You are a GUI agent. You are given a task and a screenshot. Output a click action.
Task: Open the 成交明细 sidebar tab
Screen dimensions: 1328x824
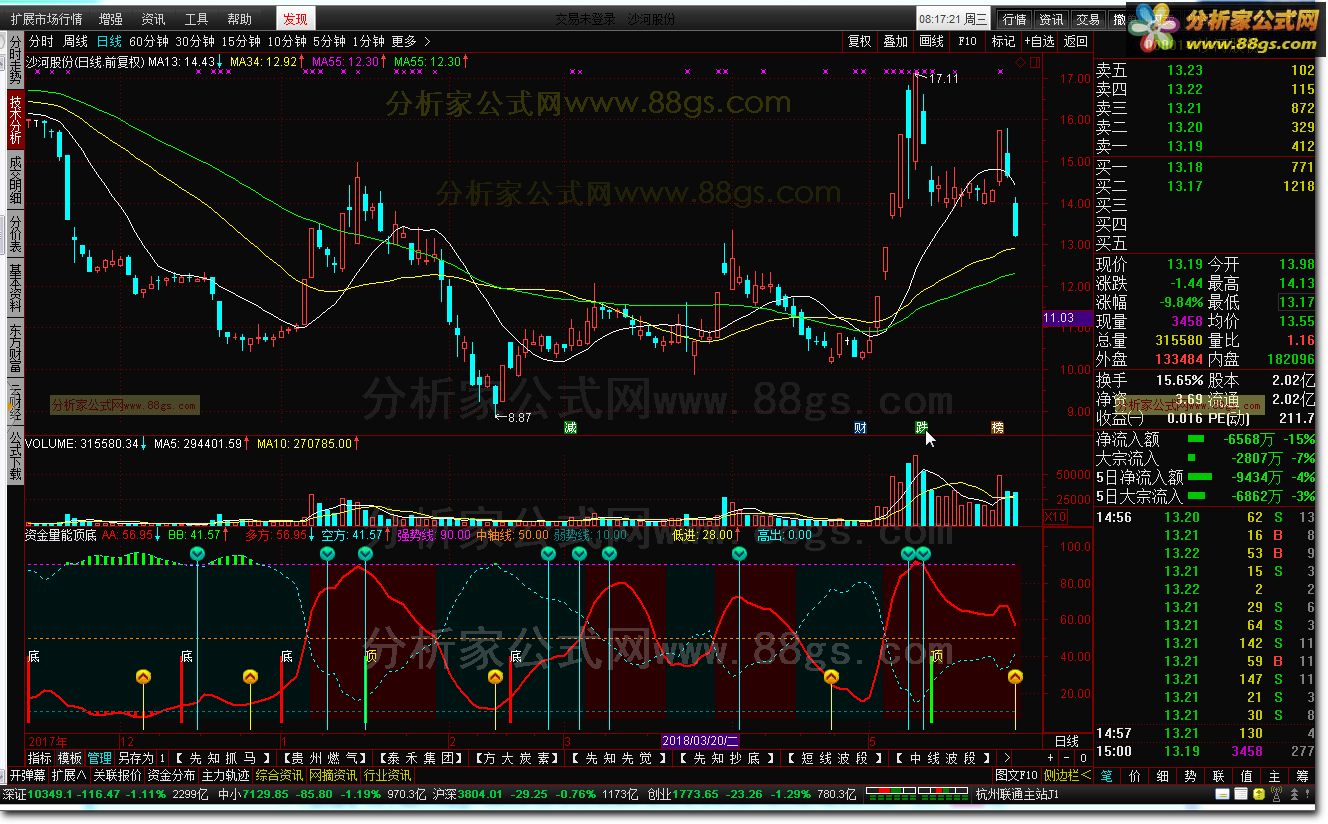pos(14,181)
